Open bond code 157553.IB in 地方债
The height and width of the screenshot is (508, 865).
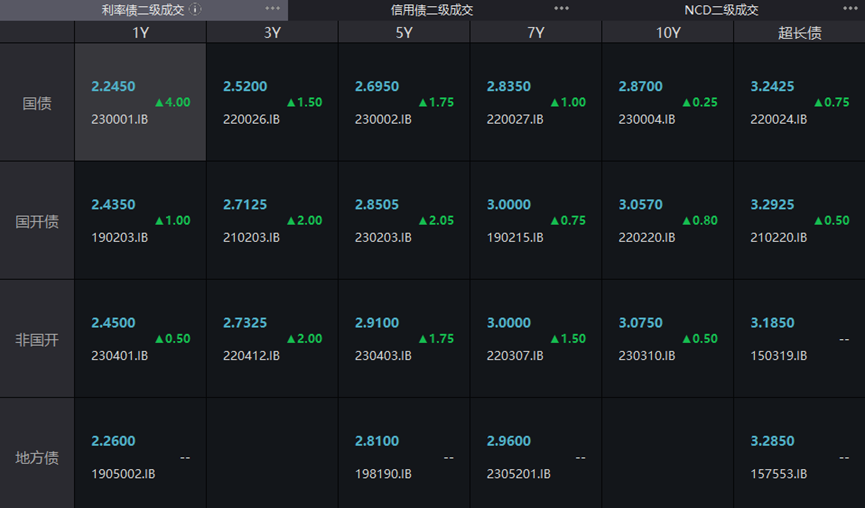click(778, 473)
